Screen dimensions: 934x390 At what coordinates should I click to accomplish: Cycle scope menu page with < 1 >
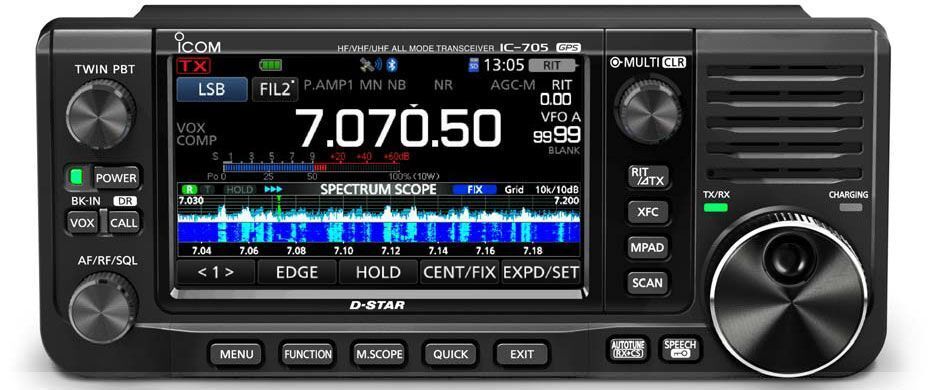[x=216, y=273]
